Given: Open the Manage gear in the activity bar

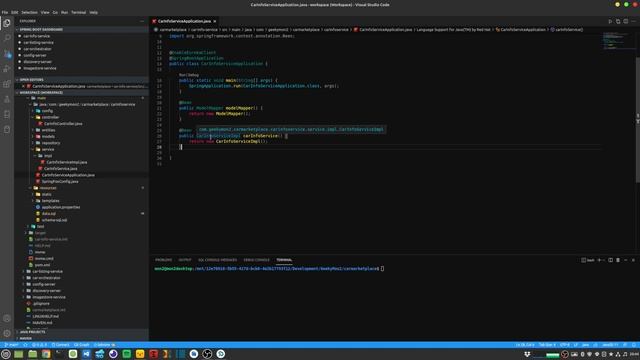Looking at the screenshot, I should [7, 333].
